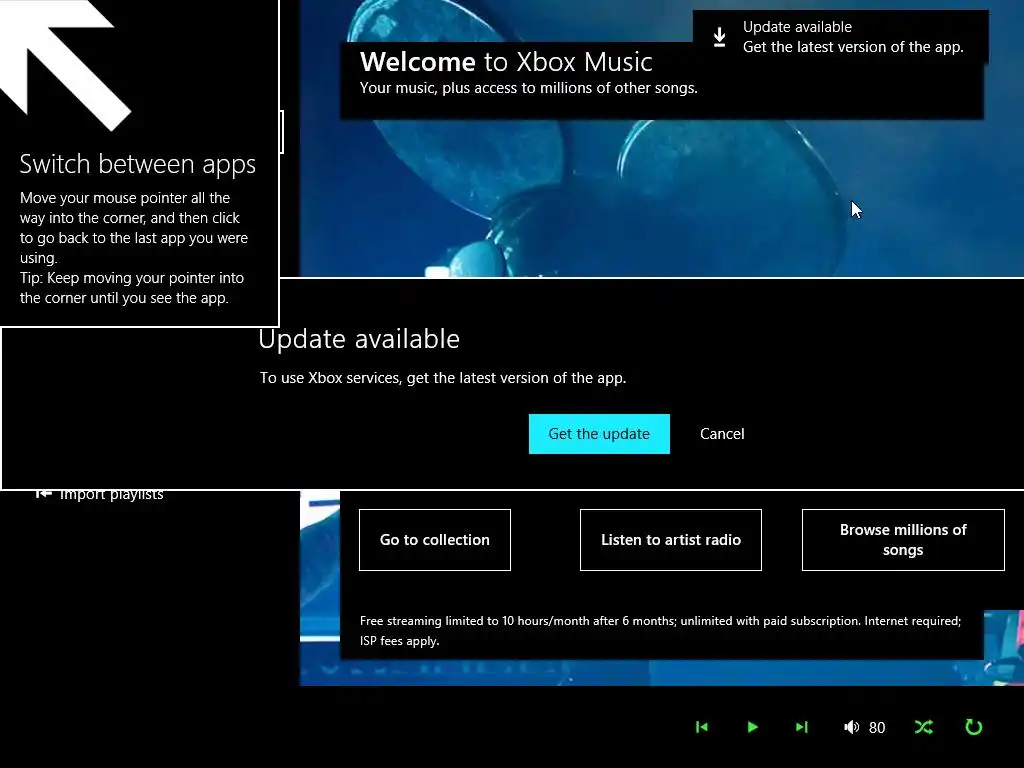Image resolution: width=1024 pixels, height=768 pixels.
Task: Click the free streaming disclaimer text
Action: point(660,631)
